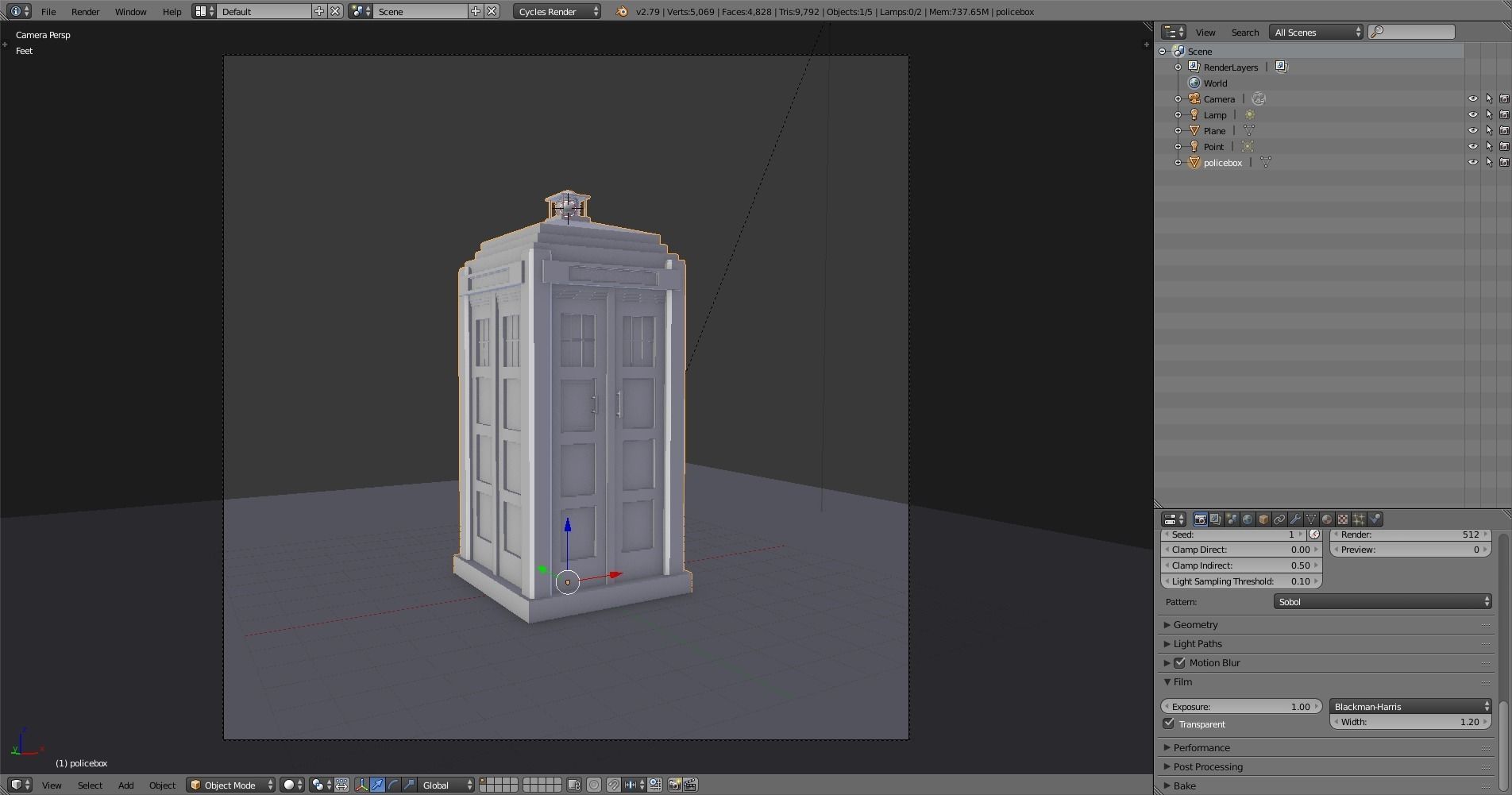Open the File menu
1512x795 pixels.
tap(48, 11)
